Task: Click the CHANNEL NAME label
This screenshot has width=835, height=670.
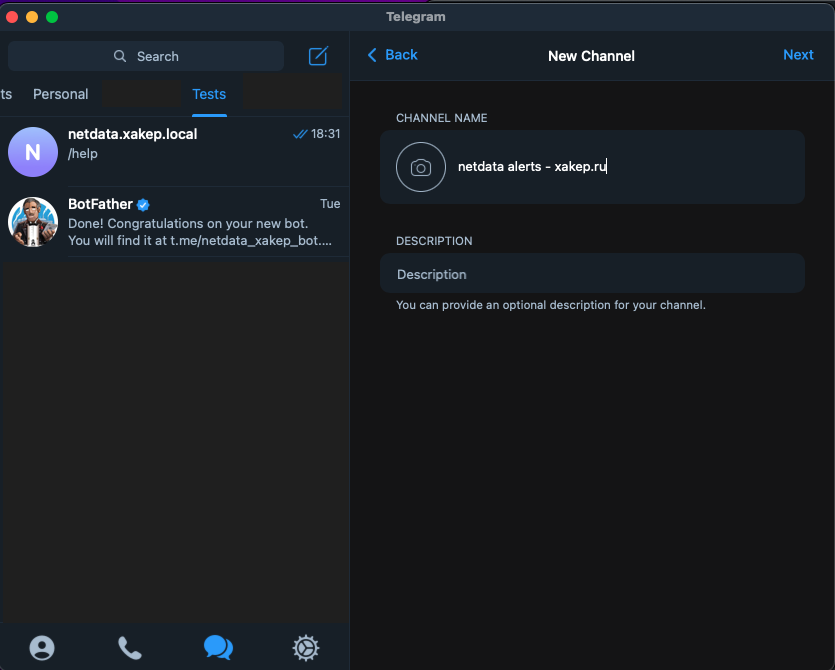Action: (441, 118)
